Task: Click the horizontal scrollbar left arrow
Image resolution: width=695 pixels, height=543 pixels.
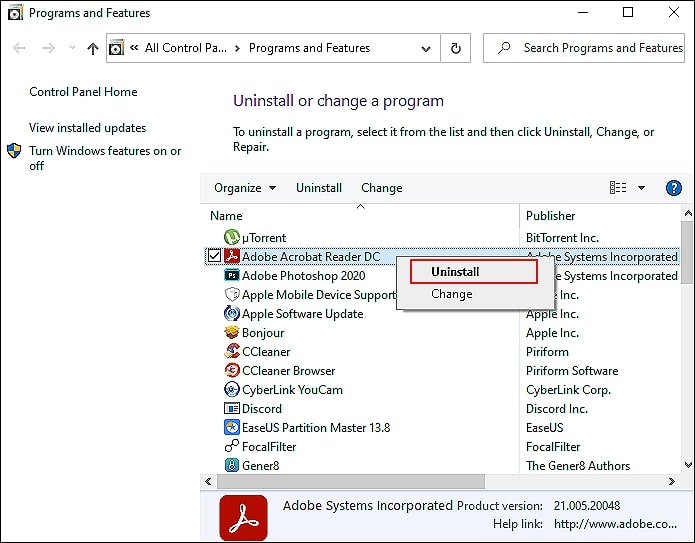Action: [x=208, y=481]
